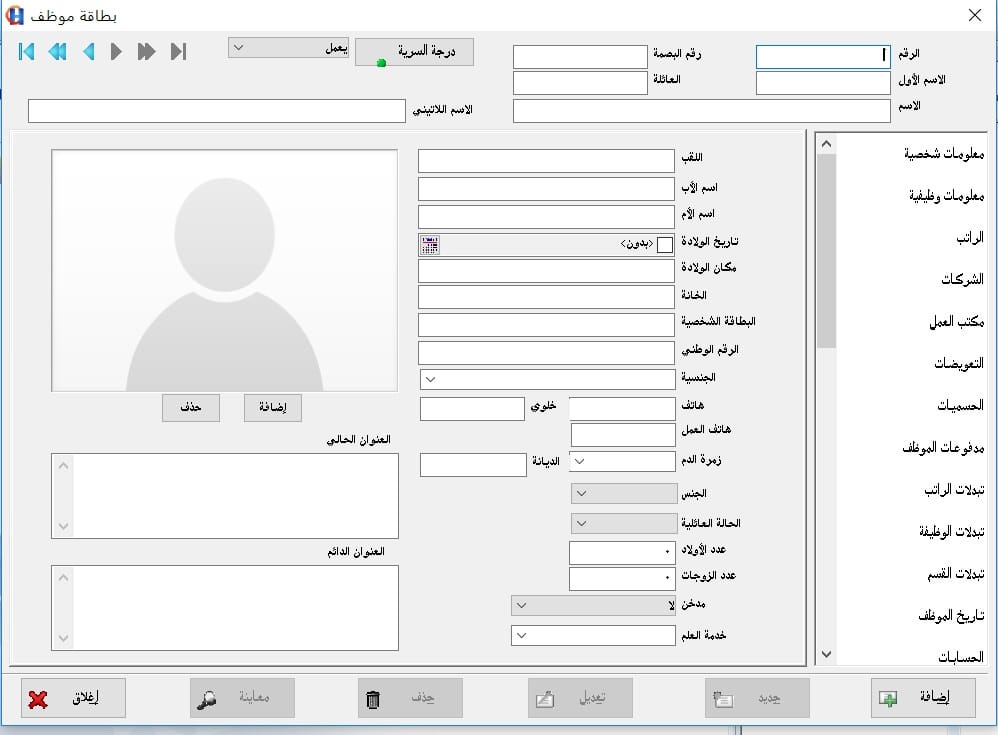Click the red X إغلاق close button
Viewport: 998px width, 735px height.
click(73, 699)
